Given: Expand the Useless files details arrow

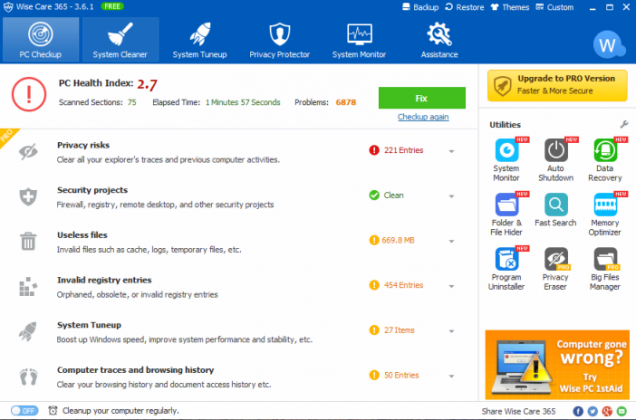Looking at the screenshot, I should [x=451, y=241].
